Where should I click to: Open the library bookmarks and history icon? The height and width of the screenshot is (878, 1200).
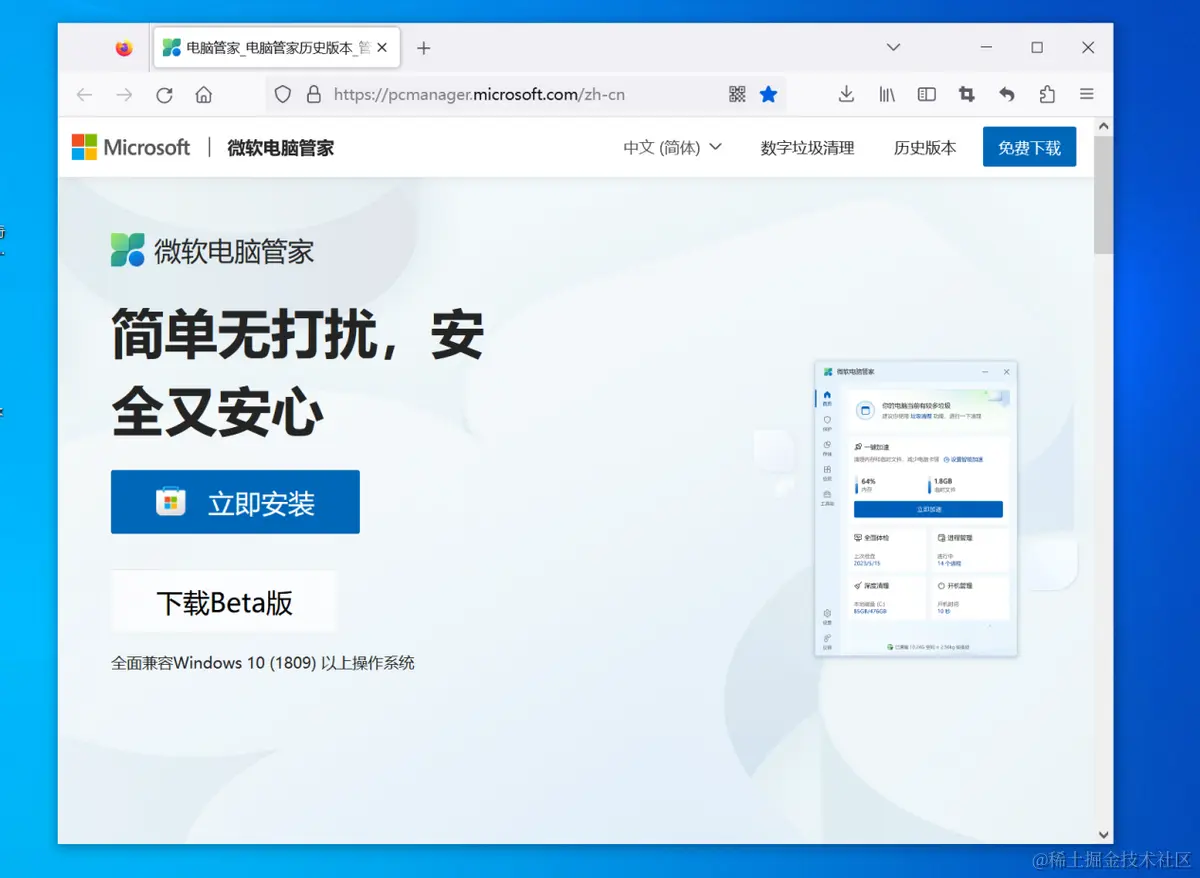pos(887,95)
